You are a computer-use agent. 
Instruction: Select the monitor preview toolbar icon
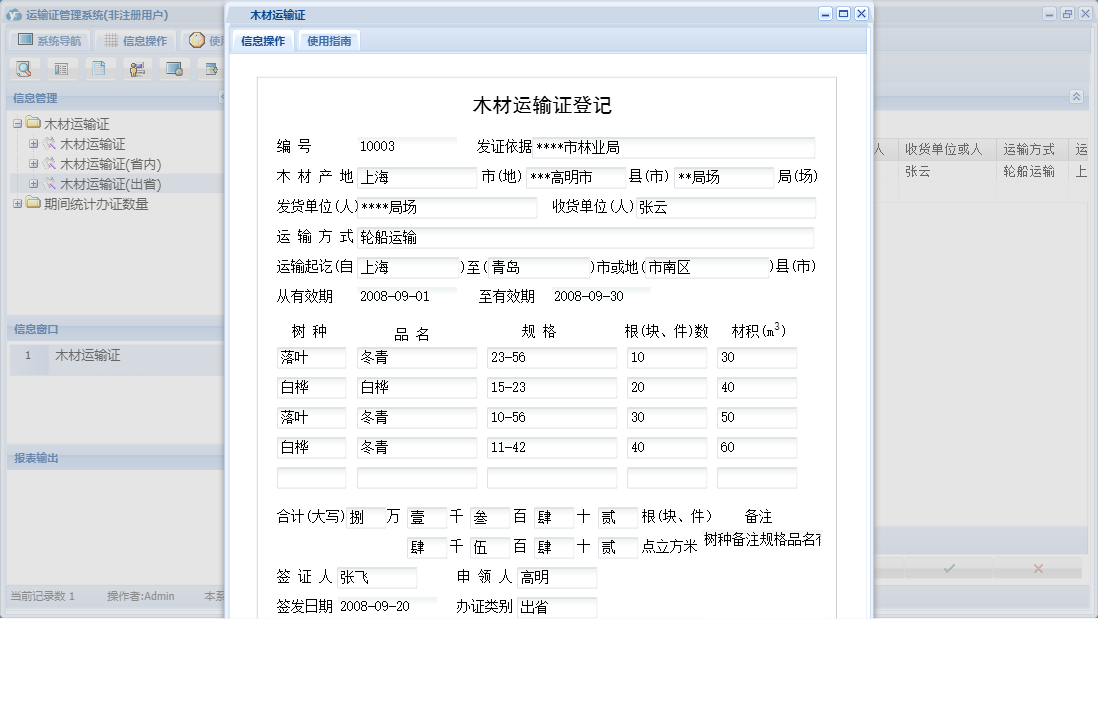point(174,68)
